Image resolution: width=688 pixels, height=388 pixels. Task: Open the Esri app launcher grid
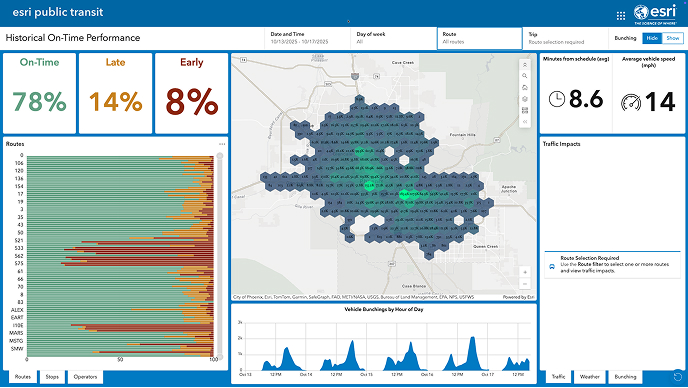pyautogui.click(x=620, y=16)
